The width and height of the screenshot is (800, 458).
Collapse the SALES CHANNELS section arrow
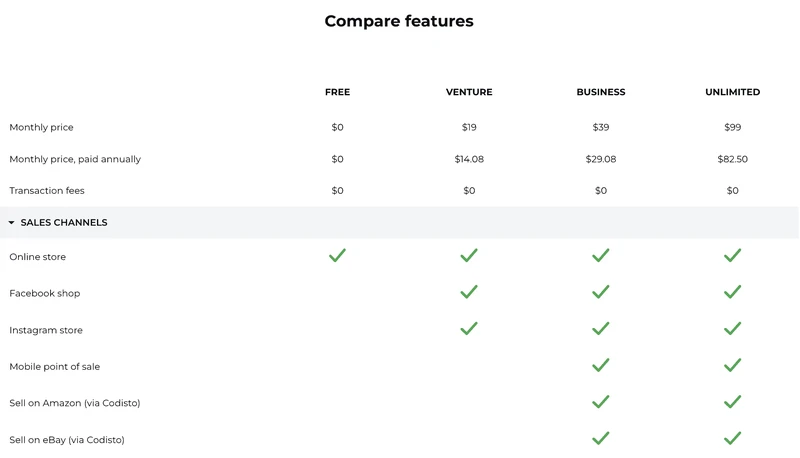(11, 222)
